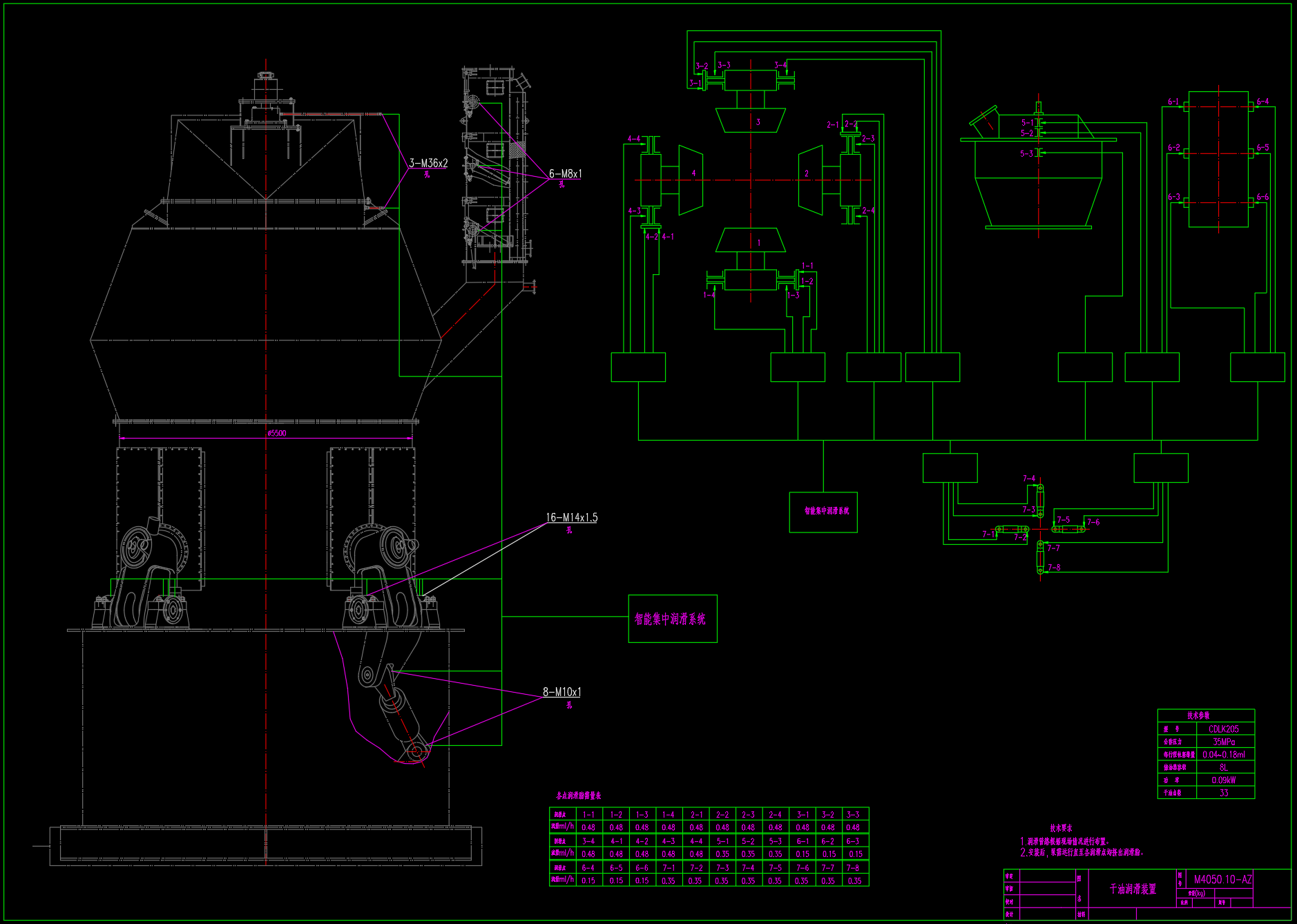
Task: Click the 16-M14x1.5 hole callout
Action: point(571,517)
